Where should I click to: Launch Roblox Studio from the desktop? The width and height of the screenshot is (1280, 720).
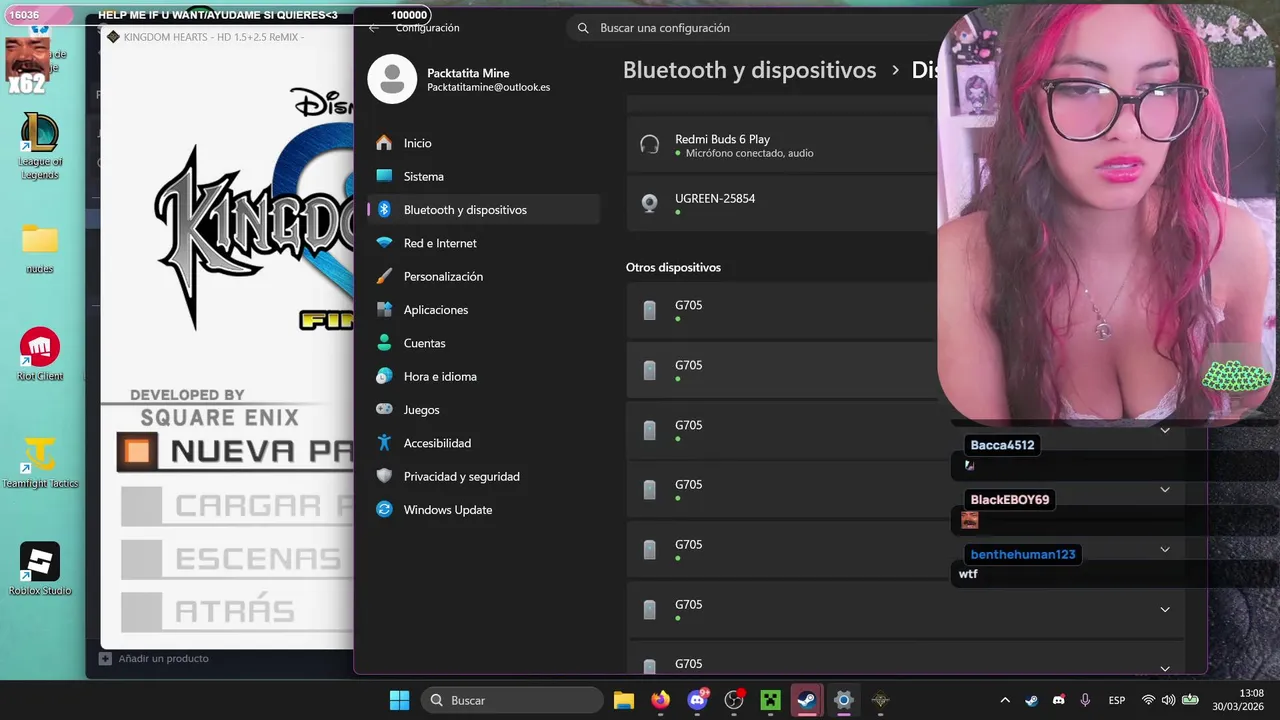40,569
